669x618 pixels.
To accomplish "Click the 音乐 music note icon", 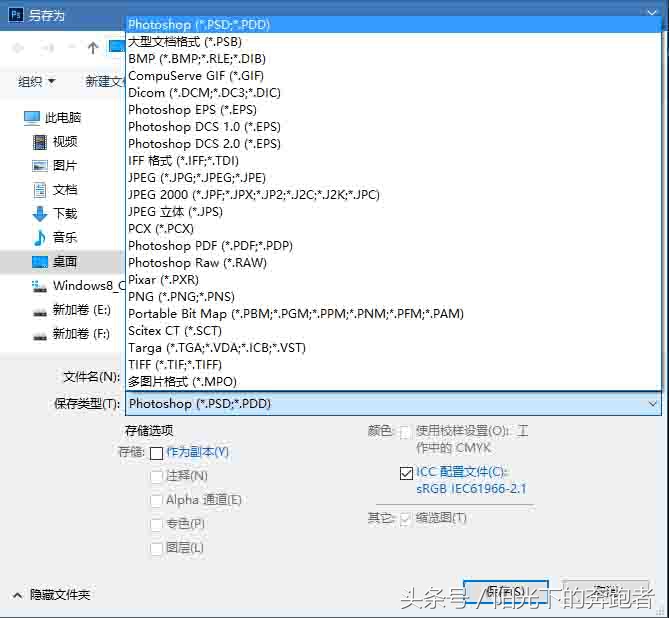I will click(40, 238).
